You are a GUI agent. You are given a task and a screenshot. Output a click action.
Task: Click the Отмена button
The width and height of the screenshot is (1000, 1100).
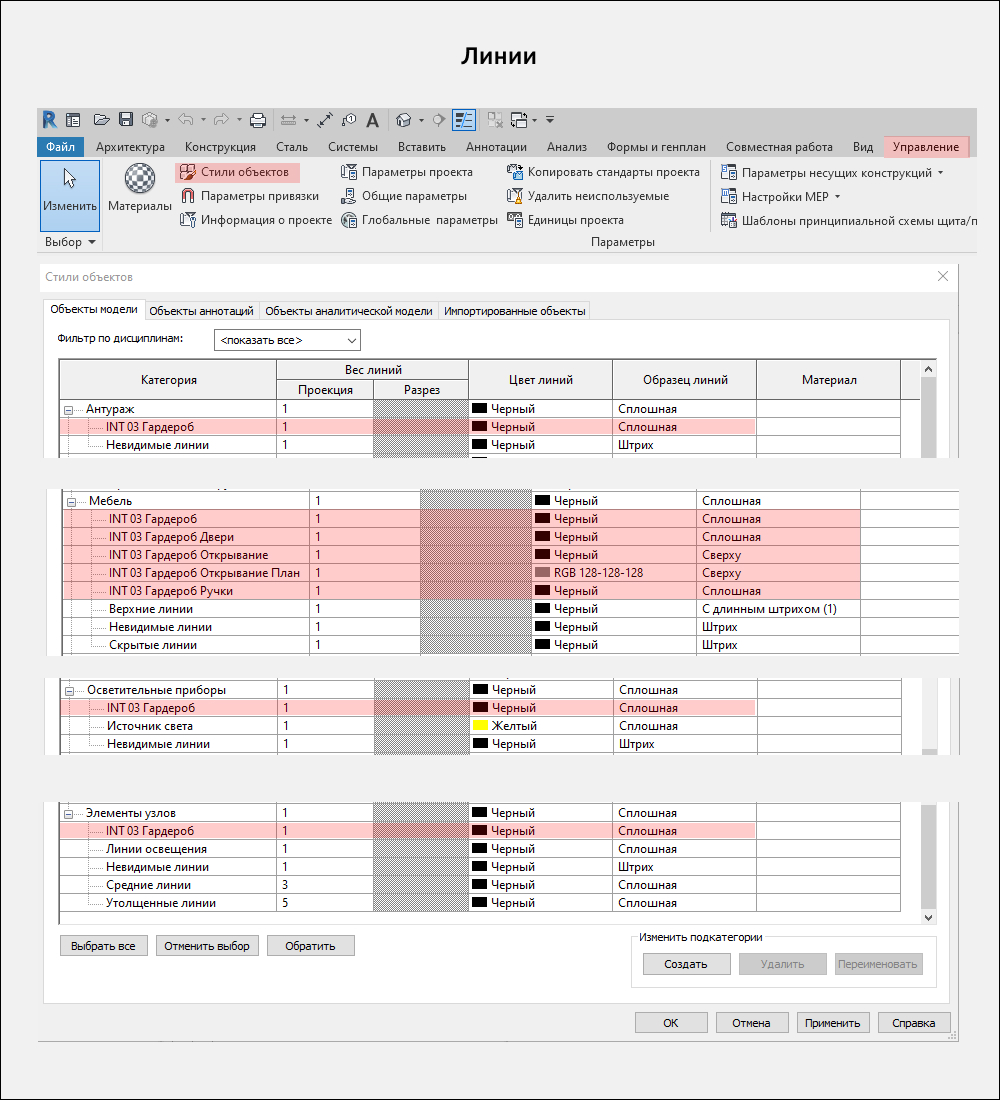pos(752,1023)
